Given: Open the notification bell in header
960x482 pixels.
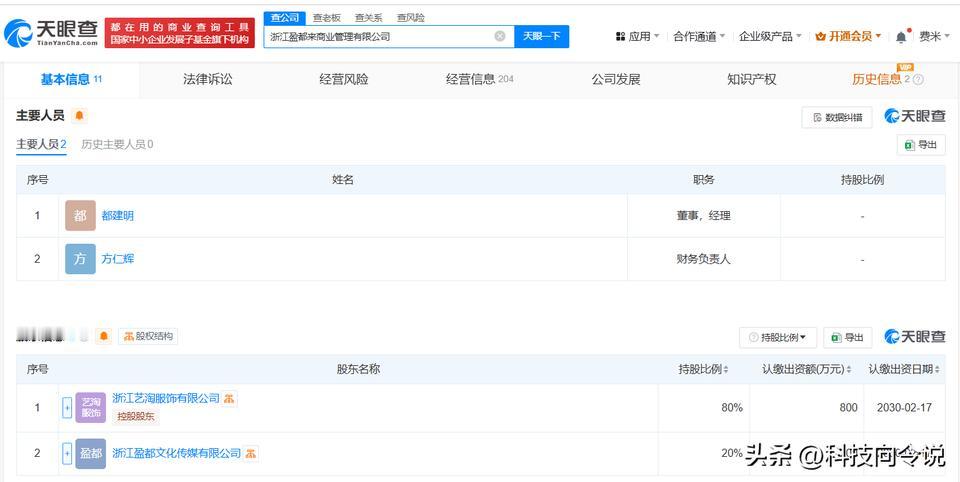Looking at the screenshot, I should click(x=902, y=37).
